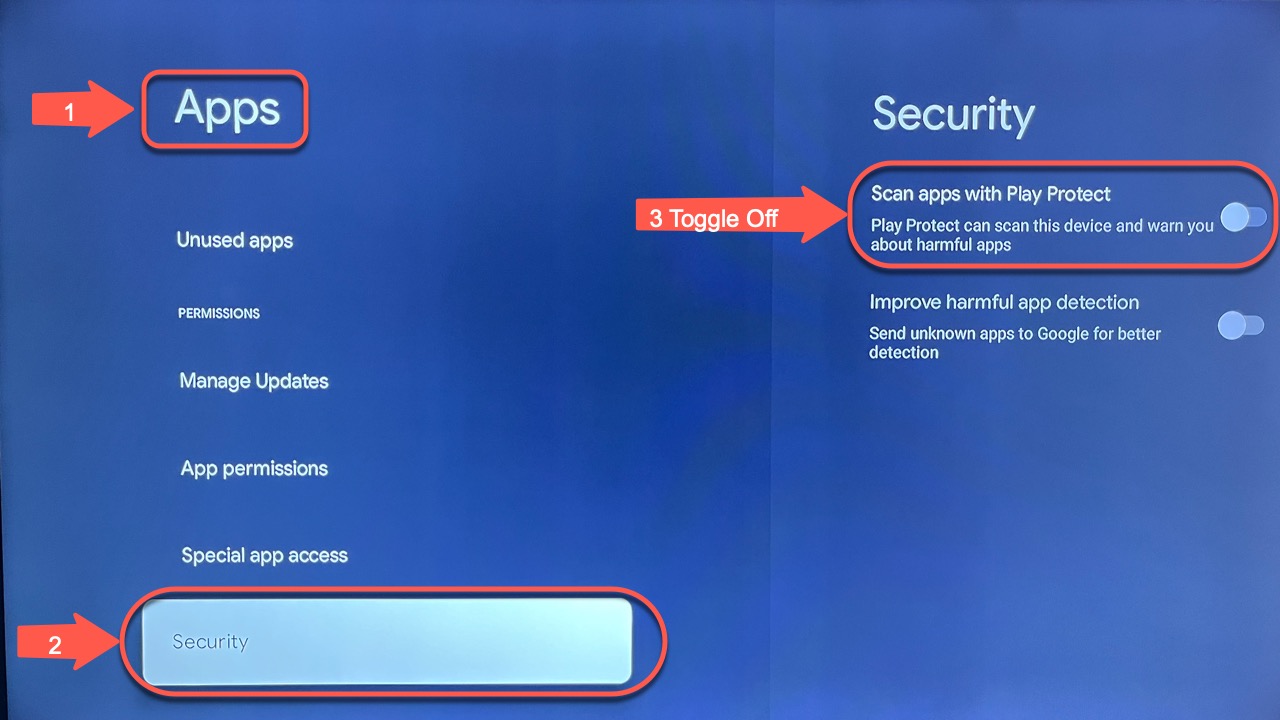Select the highlighted Security row

[x=388, y=641]
